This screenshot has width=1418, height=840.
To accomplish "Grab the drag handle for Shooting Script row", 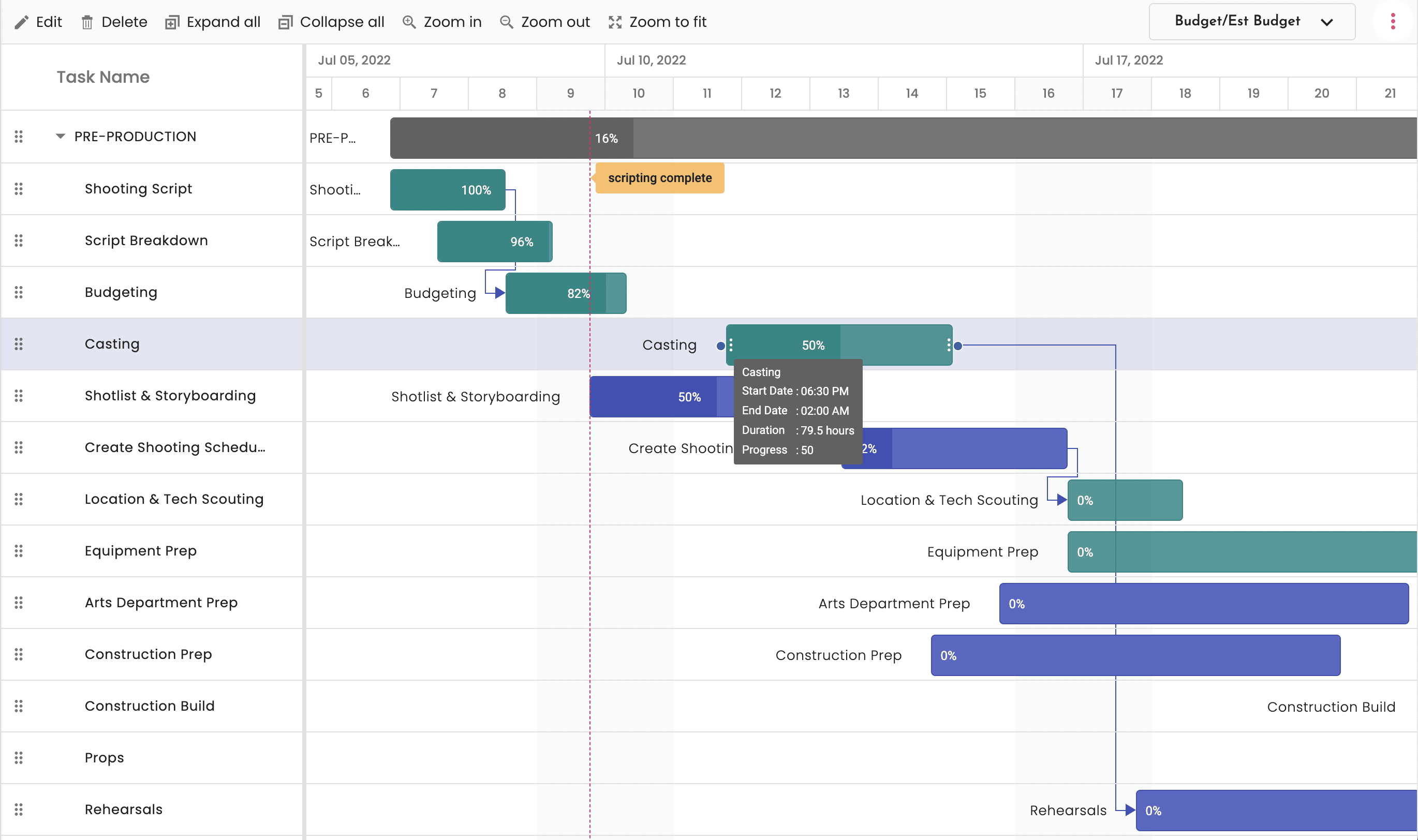I will [19, 188].
